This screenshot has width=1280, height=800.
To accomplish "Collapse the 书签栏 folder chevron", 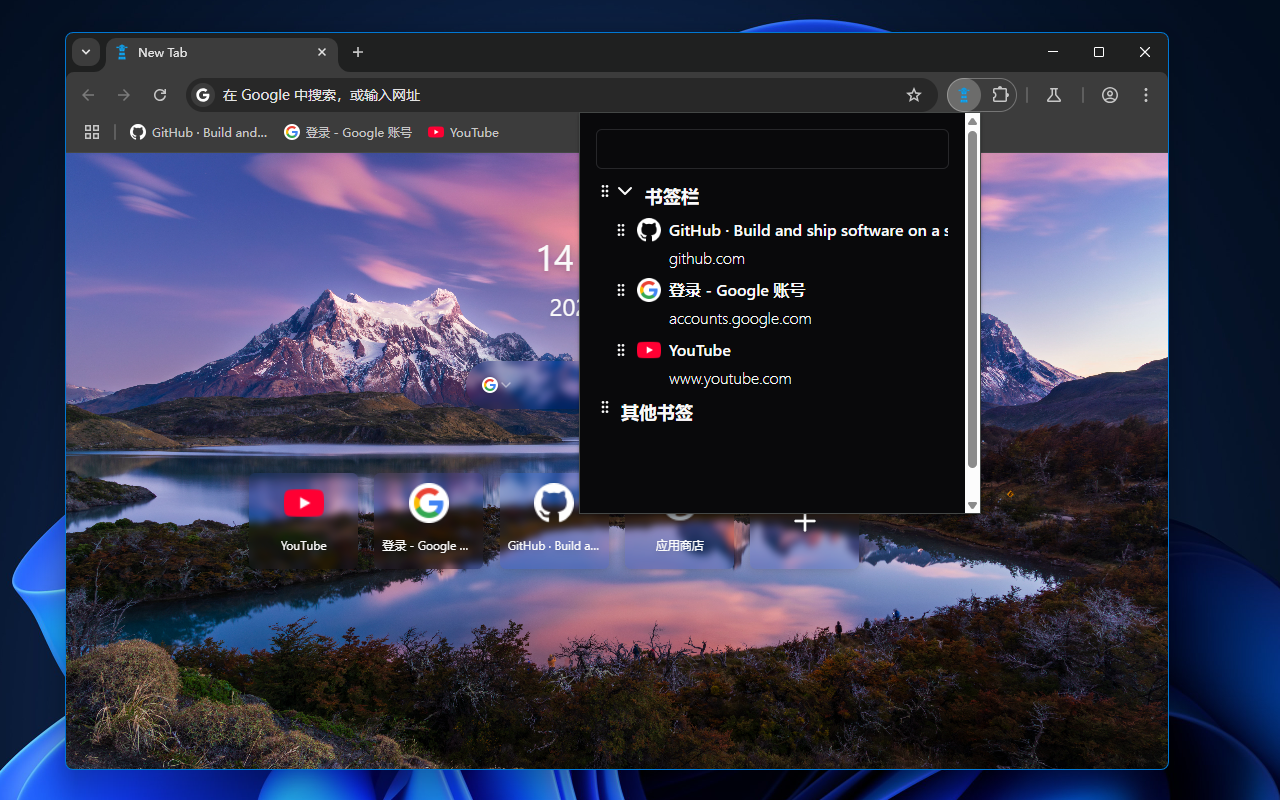I will click(x=625, y=191).
